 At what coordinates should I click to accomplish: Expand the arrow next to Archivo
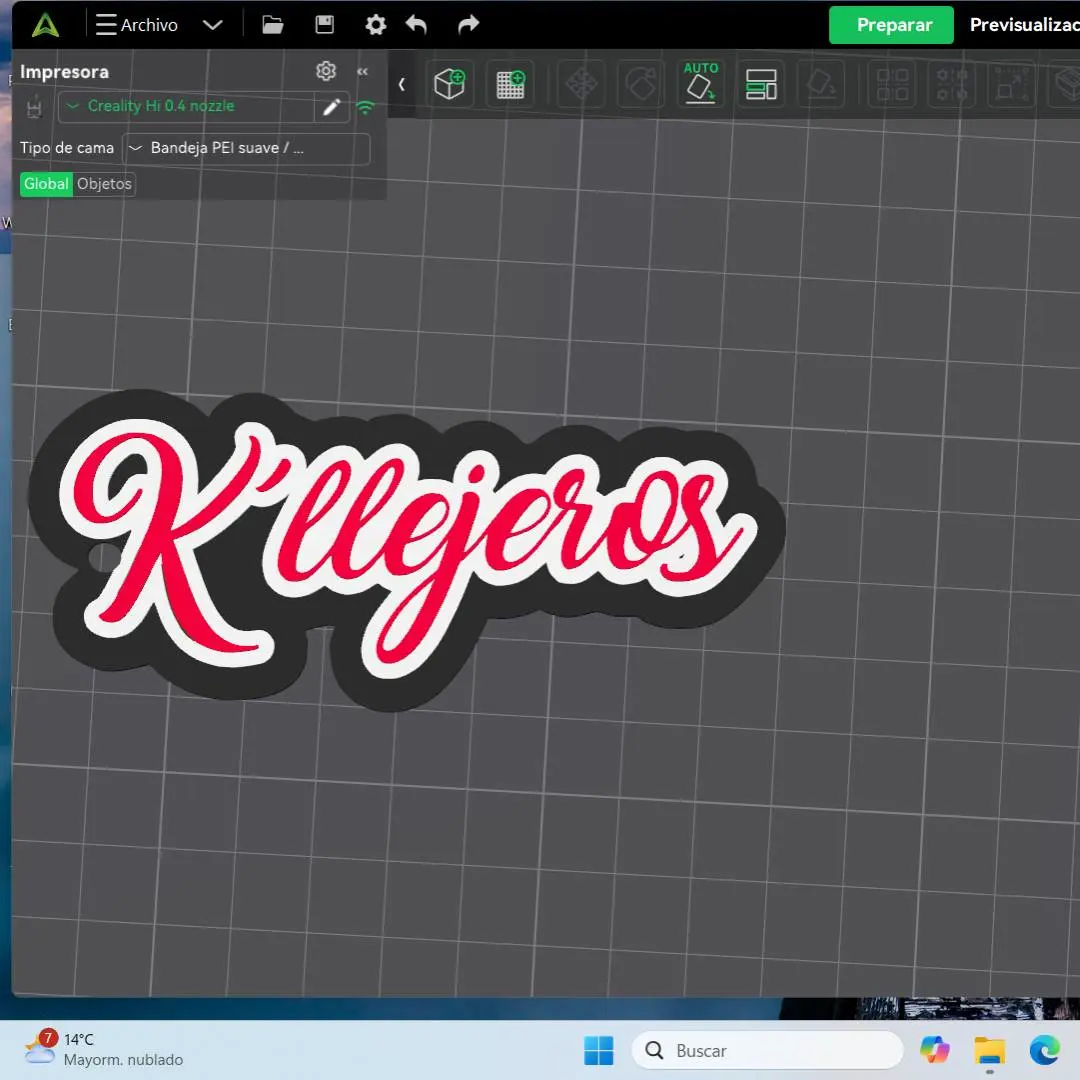click(212, 25)
